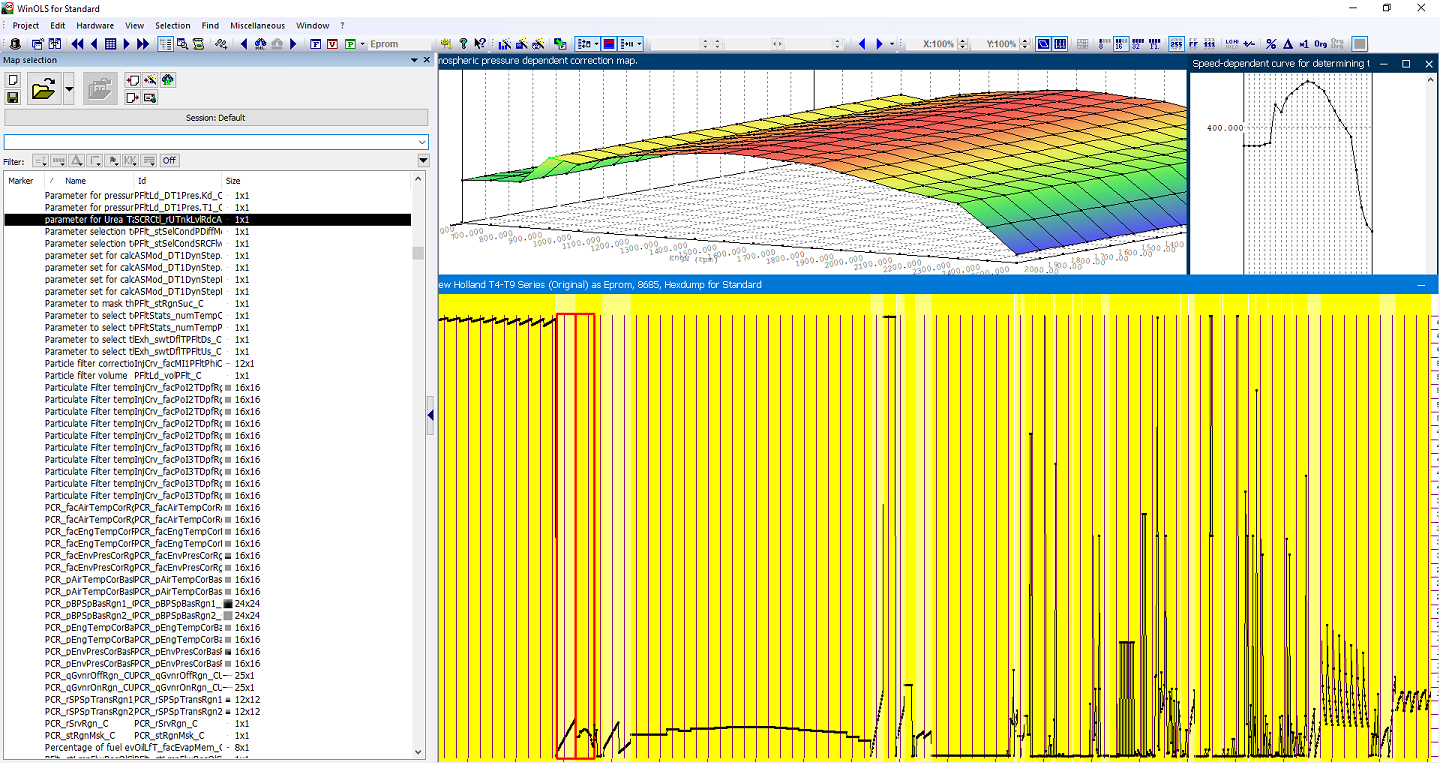Select the PCR_rSrvRgn_C list row
The height and width of the screenshot is (763, 1440).
208,723
